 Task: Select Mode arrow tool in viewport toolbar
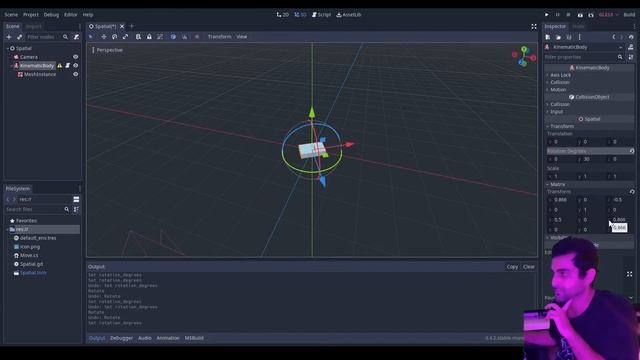click(91, 37)
